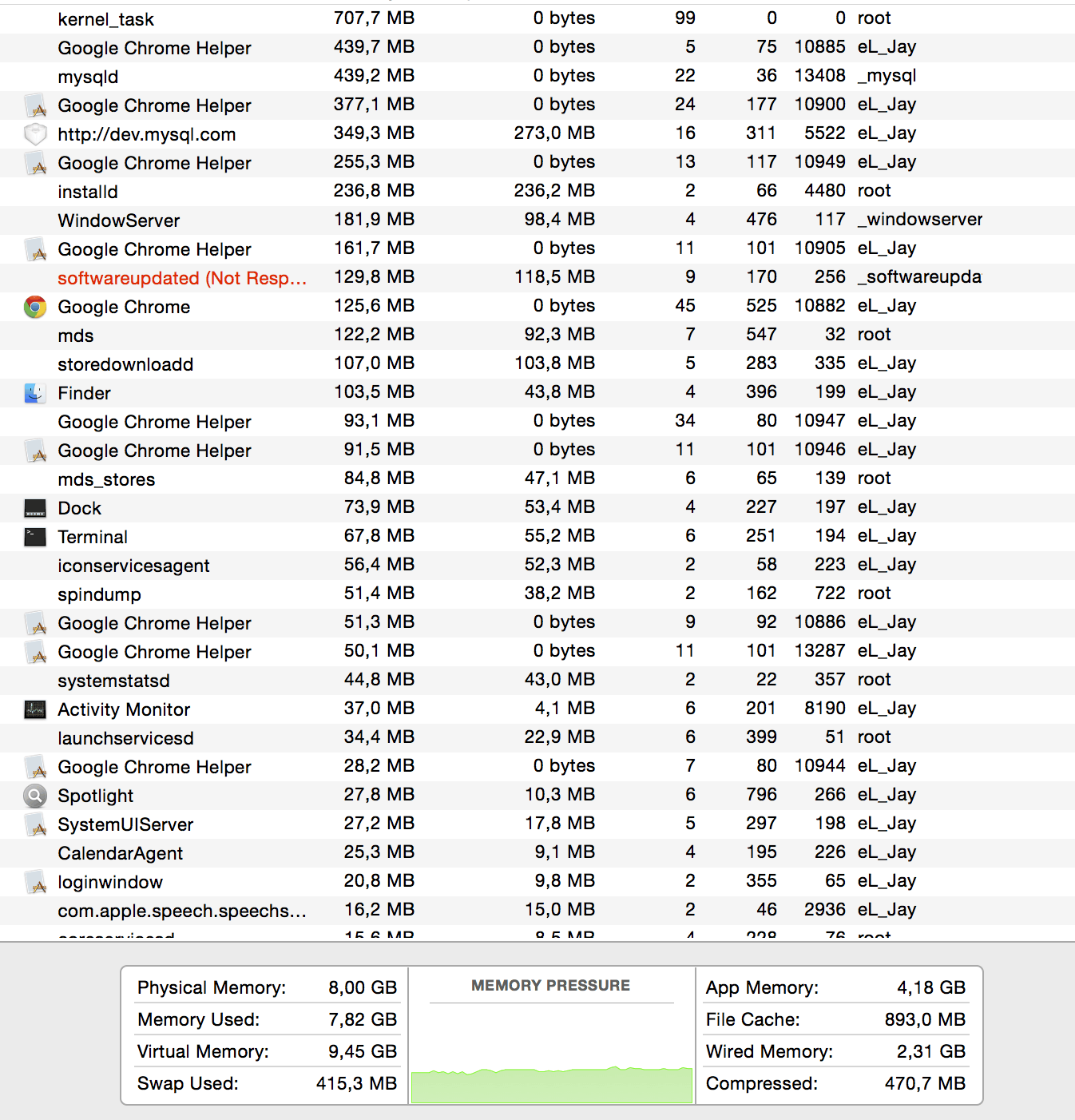
Task: Select the storedownloadd process name
Action: point(125,364)
